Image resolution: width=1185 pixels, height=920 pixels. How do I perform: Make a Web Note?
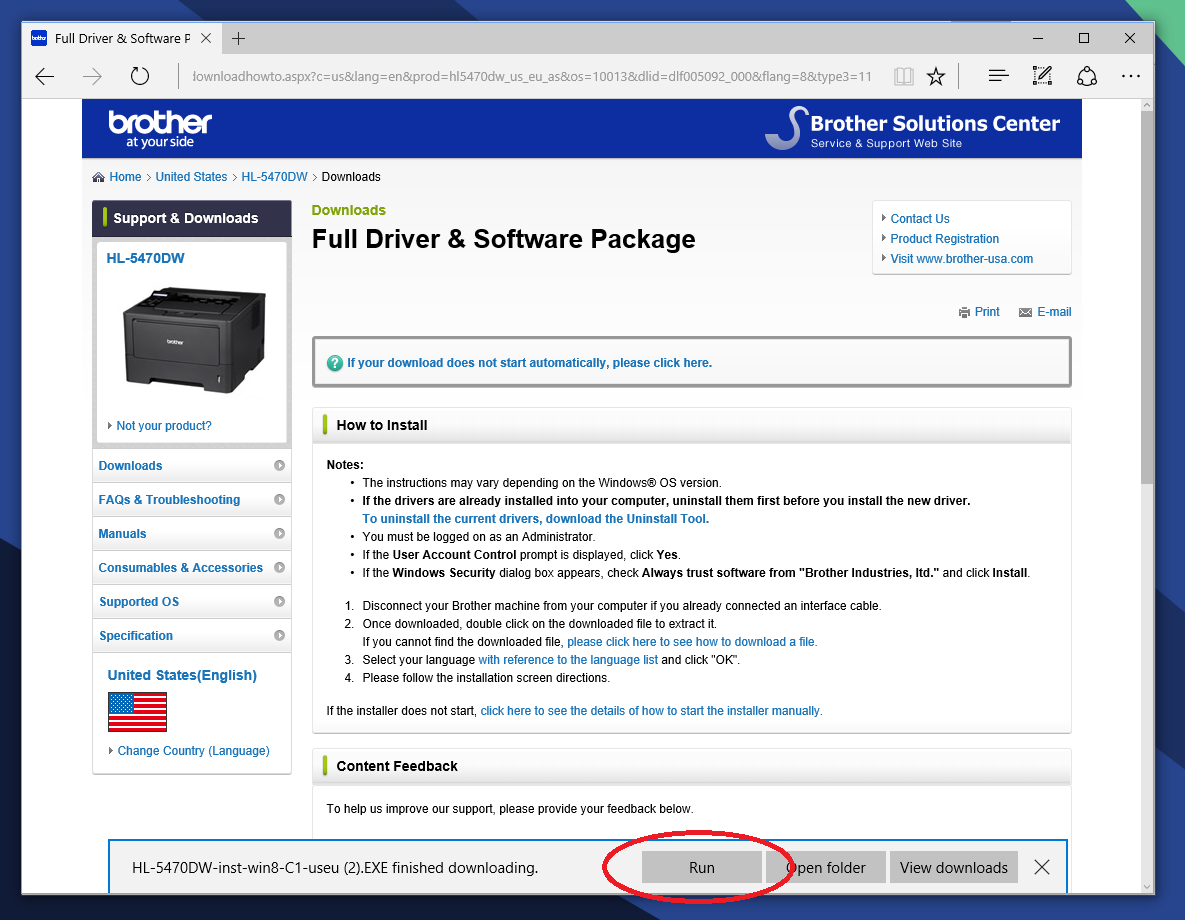click(1042, 76)
